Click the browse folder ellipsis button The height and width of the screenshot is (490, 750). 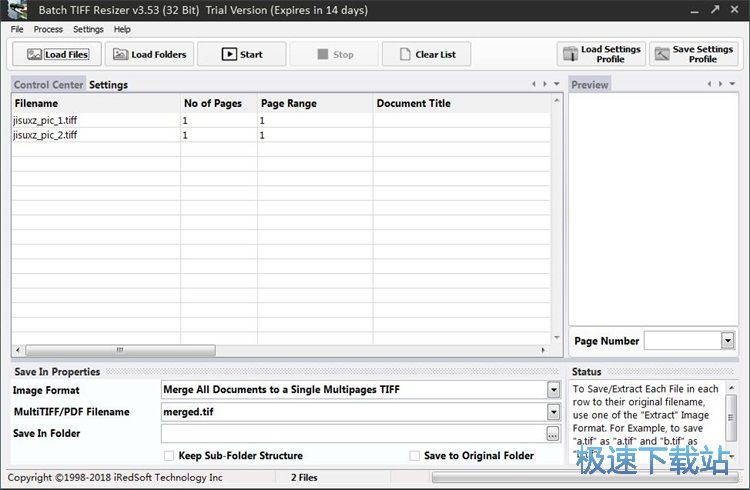pyautogui.click(x=552, y=434)
